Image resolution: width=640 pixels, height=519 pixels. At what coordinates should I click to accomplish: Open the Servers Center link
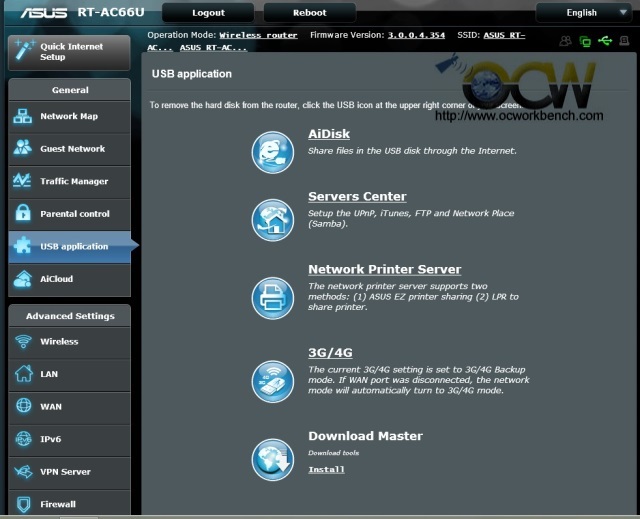[357, 196]
